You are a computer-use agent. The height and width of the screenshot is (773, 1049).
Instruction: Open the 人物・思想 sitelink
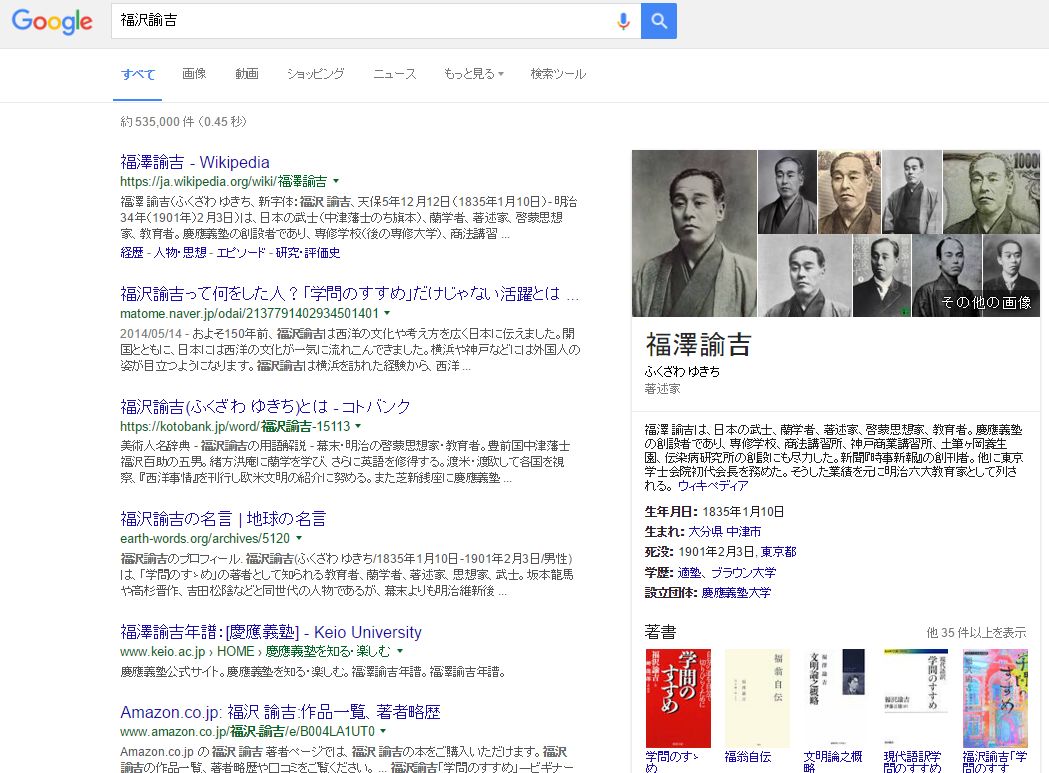(x=180, y=252)
